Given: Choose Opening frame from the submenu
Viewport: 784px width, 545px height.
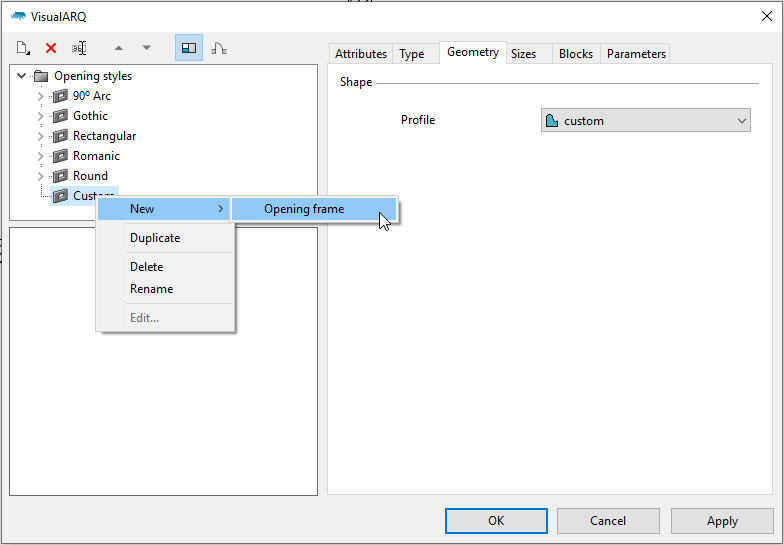Looking at the screenshot, I should tap(304, 209).
